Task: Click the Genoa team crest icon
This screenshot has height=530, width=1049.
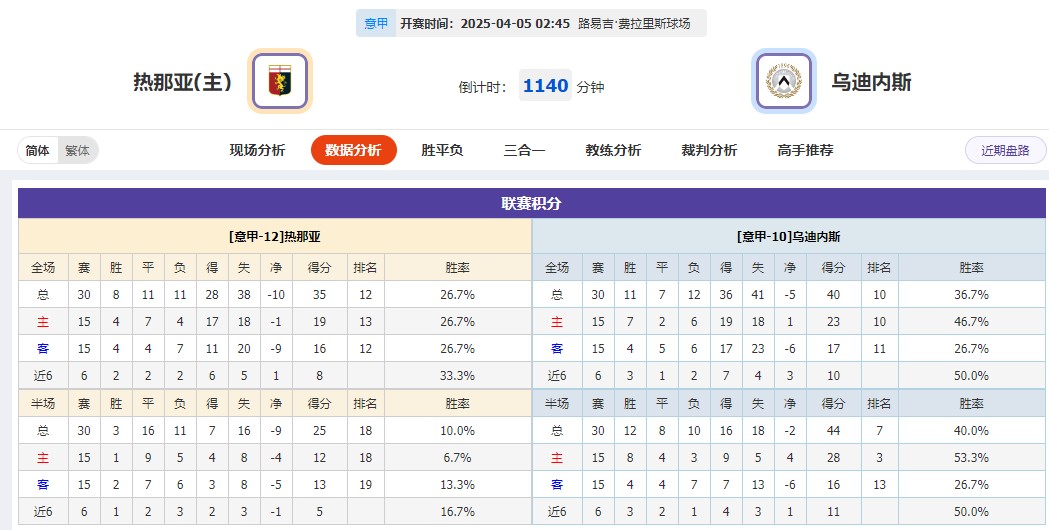Action: tap(280, 81)
